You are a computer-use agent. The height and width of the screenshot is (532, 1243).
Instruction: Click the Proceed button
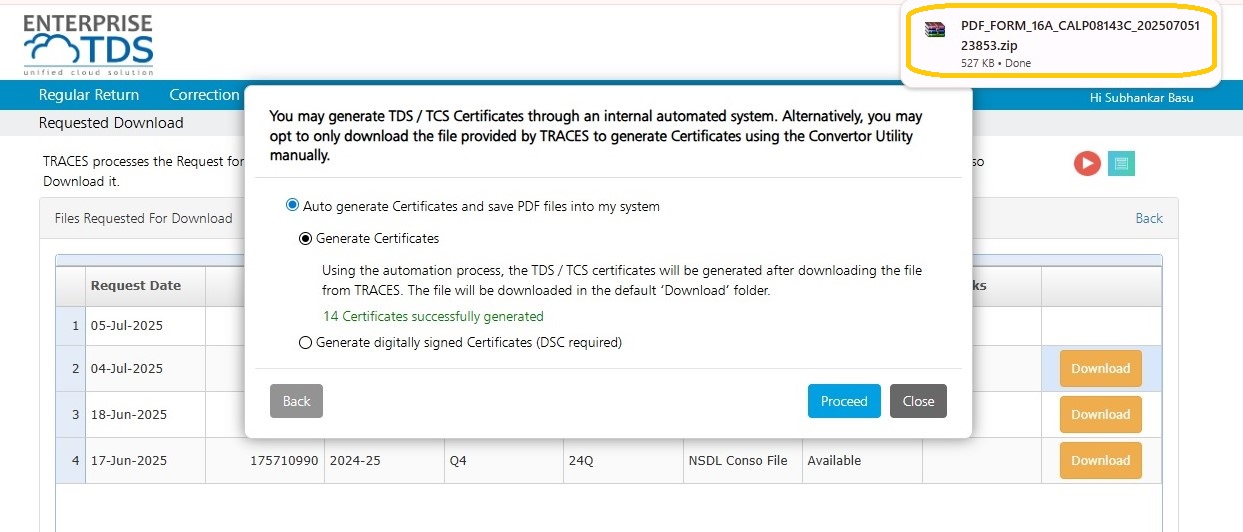(844, 401)
